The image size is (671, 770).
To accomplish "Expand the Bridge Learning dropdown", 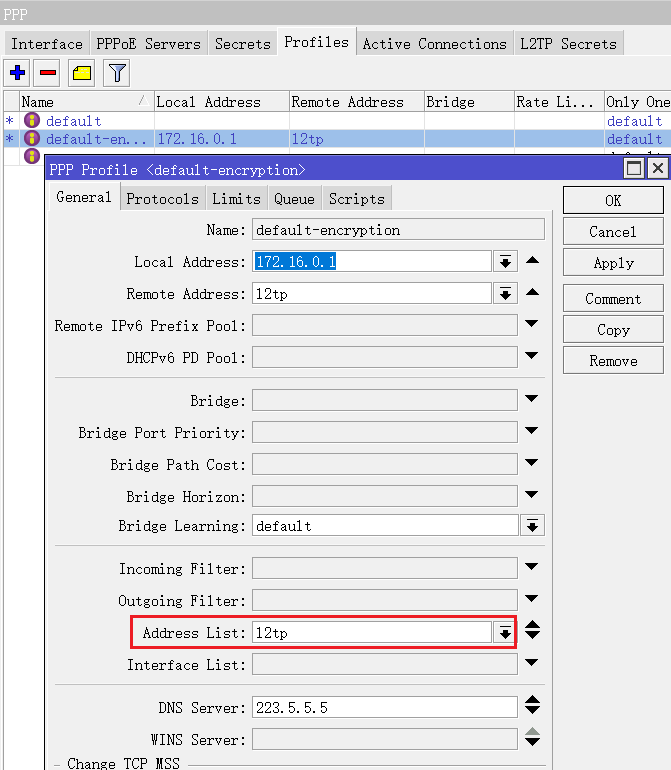I will click(533, 526).
